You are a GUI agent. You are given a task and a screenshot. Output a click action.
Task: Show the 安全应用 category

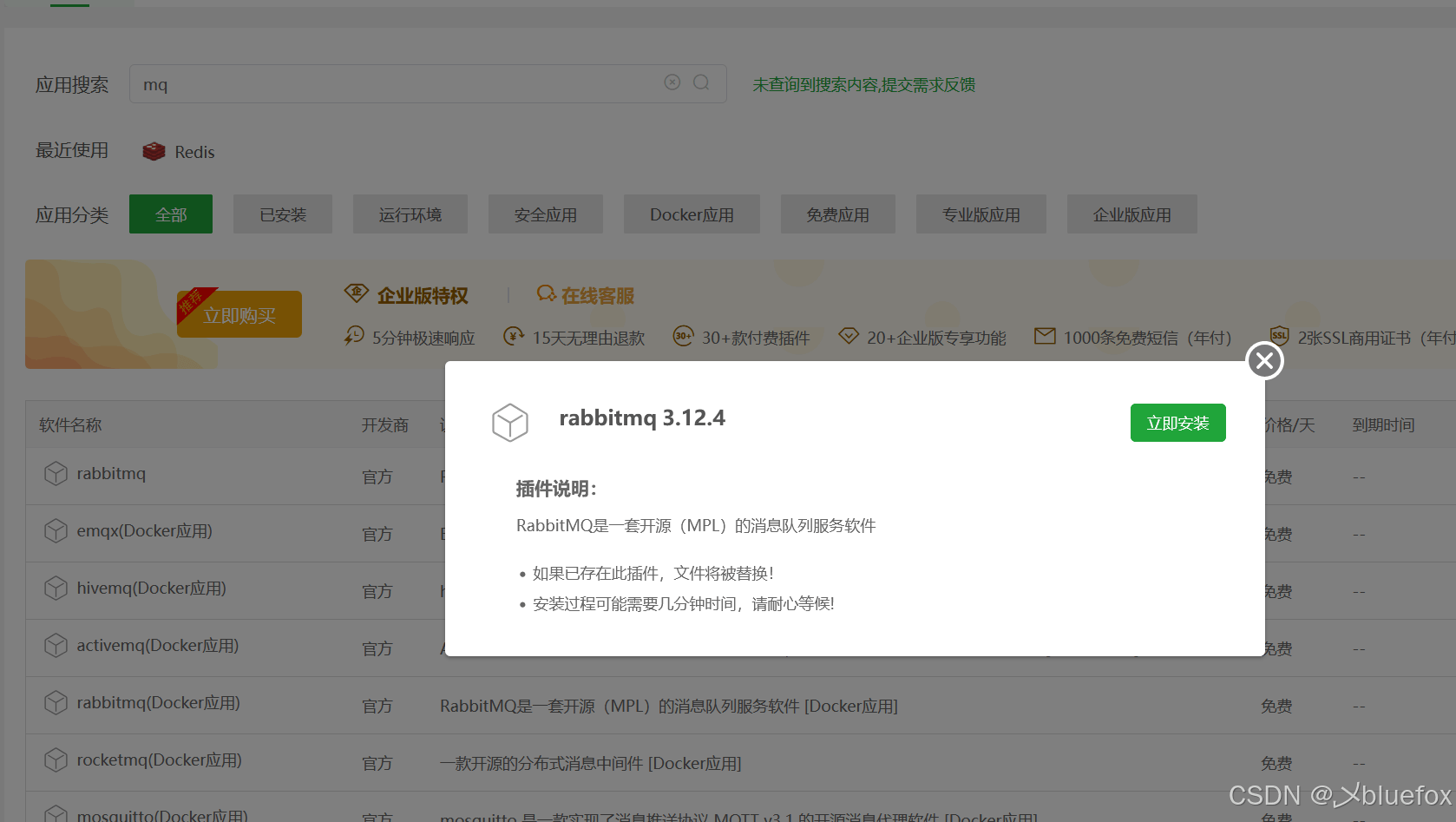[546, 214]
